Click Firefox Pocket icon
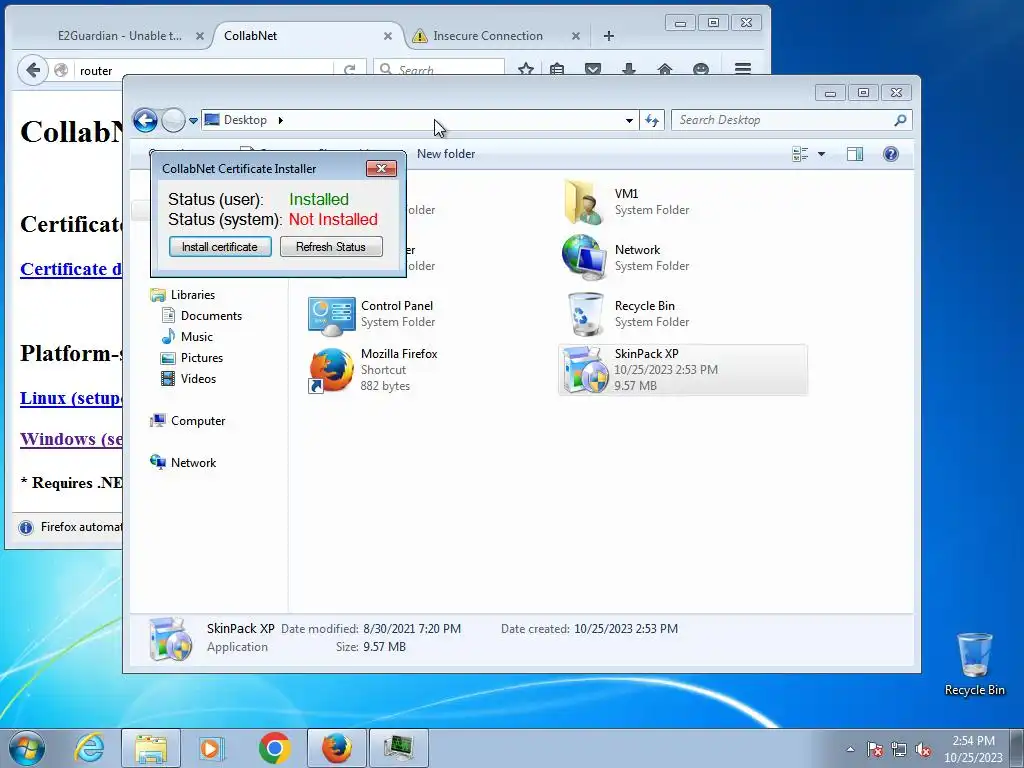 click(x=593, y=69)
